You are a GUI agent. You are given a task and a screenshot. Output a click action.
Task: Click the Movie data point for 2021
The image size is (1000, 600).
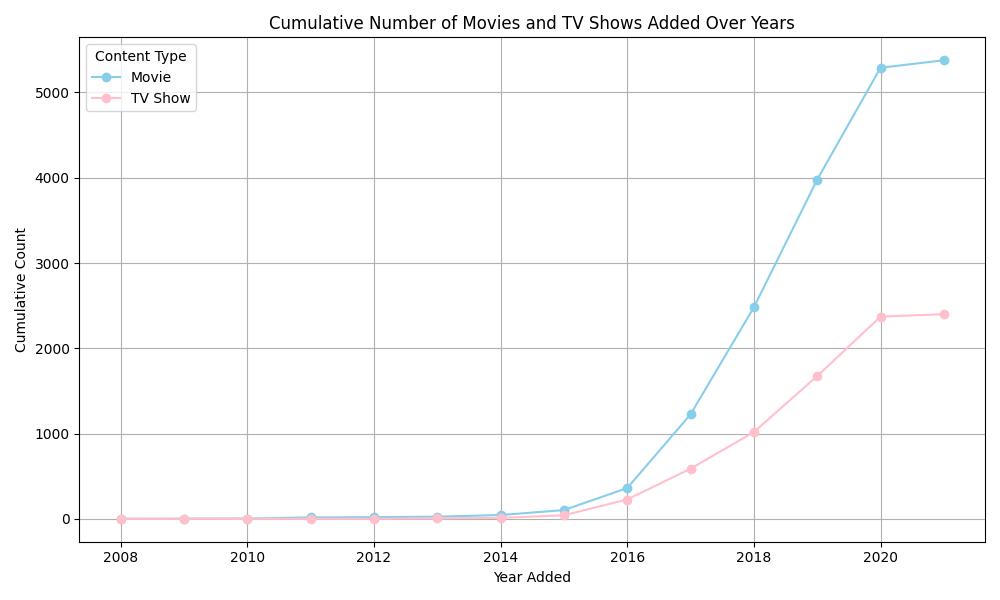[944, 60]
